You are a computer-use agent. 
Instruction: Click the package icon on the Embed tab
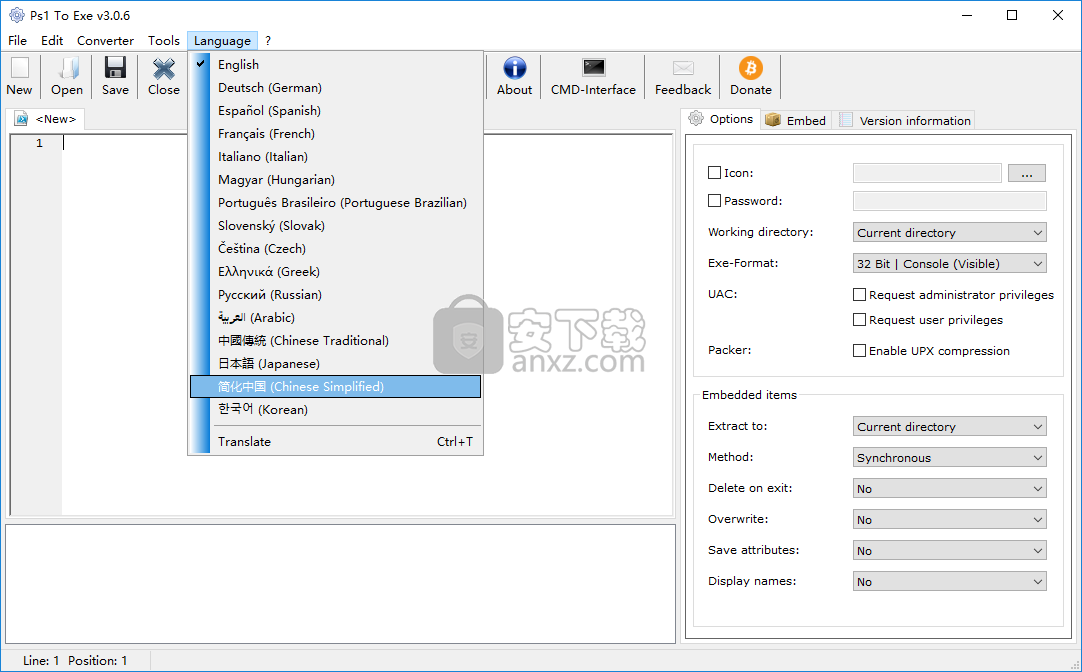pos(773,120)
